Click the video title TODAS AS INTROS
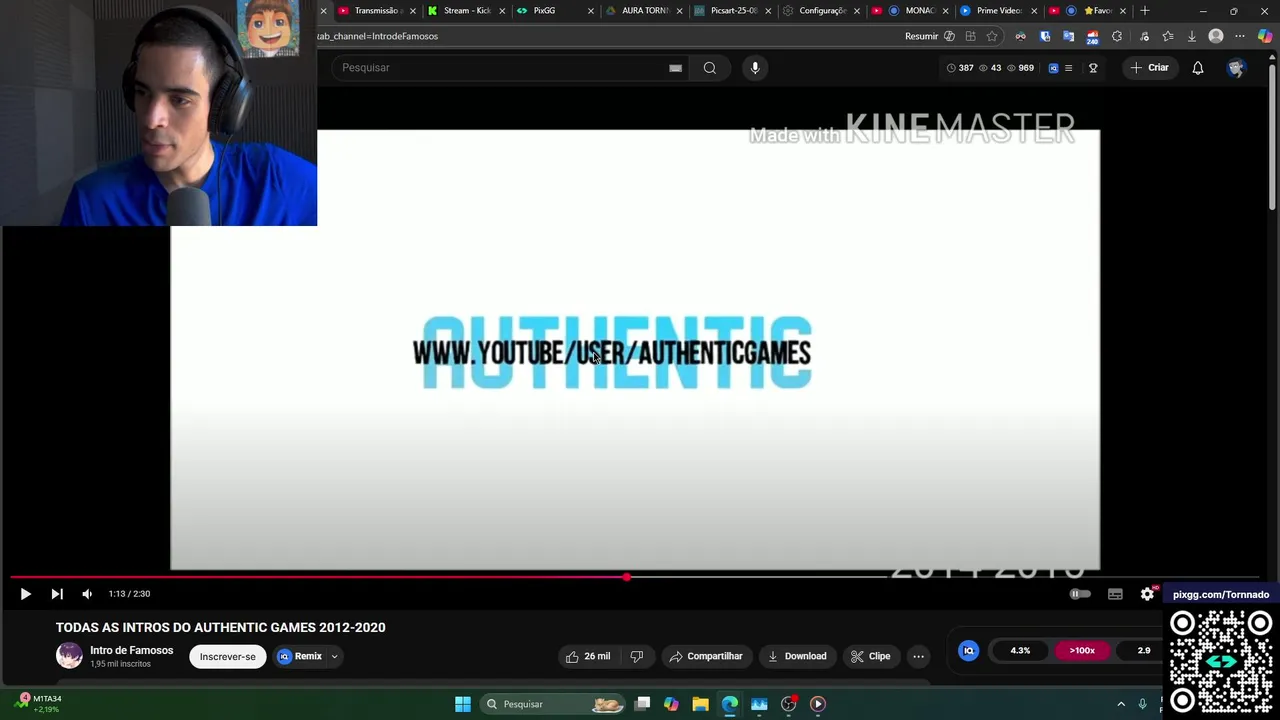1280x720 pixels. 220,628
